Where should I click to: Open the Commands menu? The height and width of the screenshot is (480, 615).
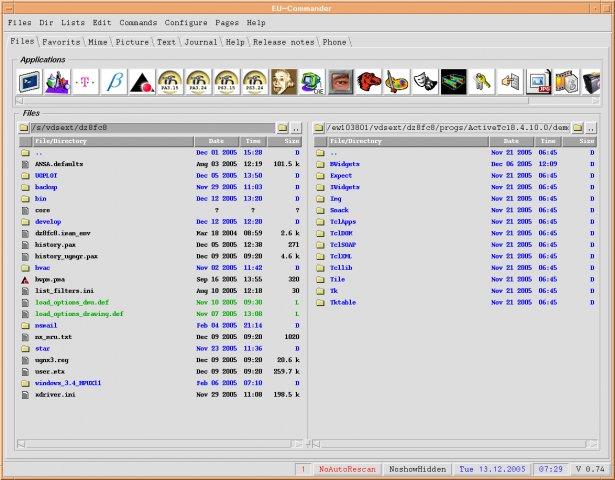click(x=138, y=22)
